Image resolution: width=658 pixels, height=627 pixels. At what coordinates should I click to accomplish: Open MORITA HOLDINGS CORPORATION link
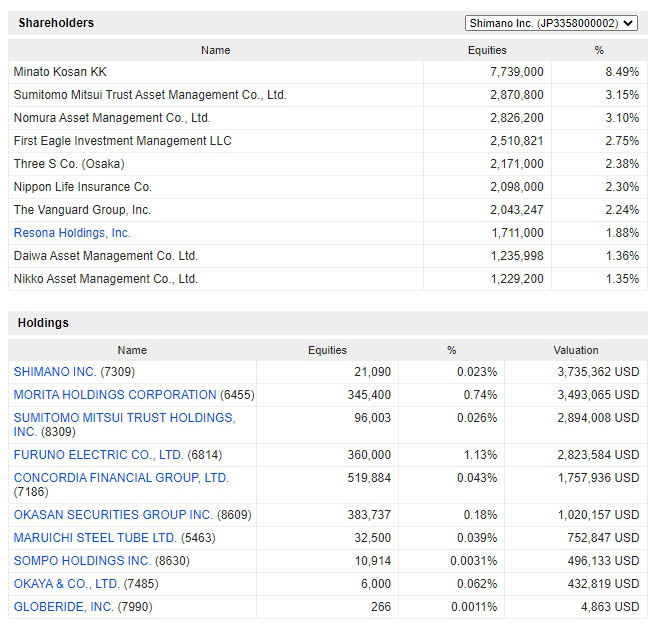click(115, 395)
